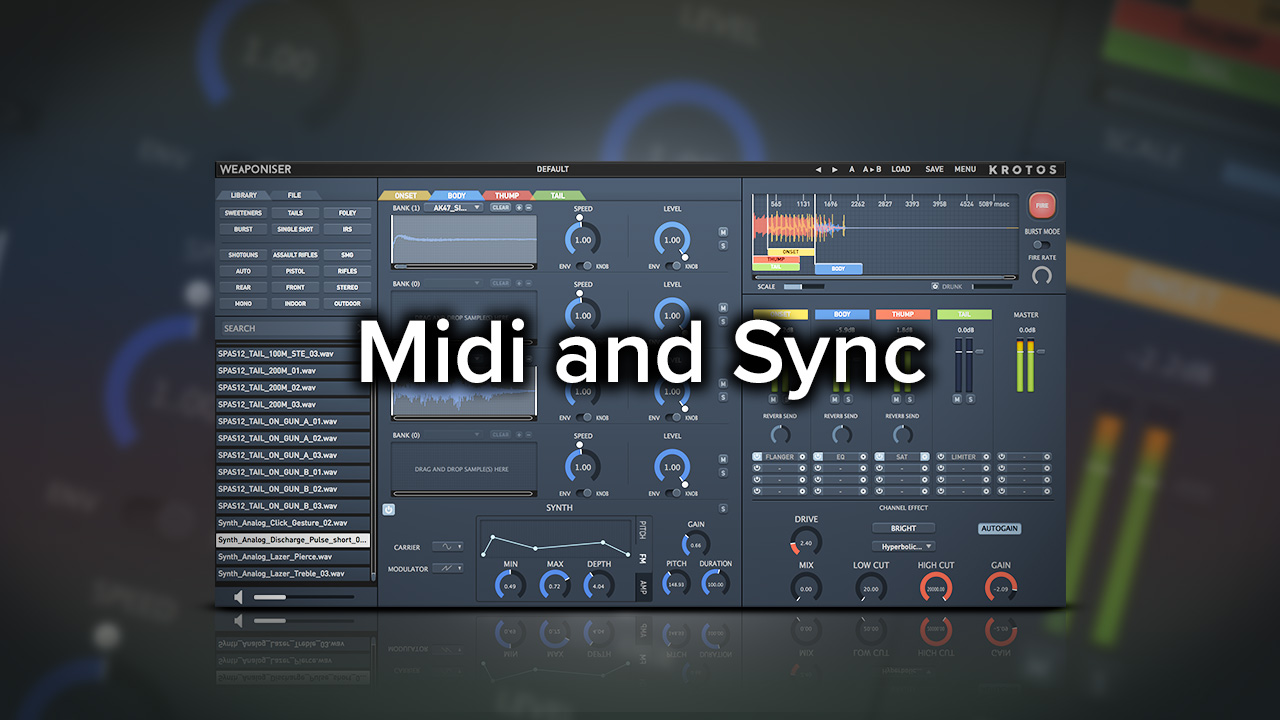Click the Bright button
The height and width of the screenshot is (720, 1280).
click(x=903, y=528)
